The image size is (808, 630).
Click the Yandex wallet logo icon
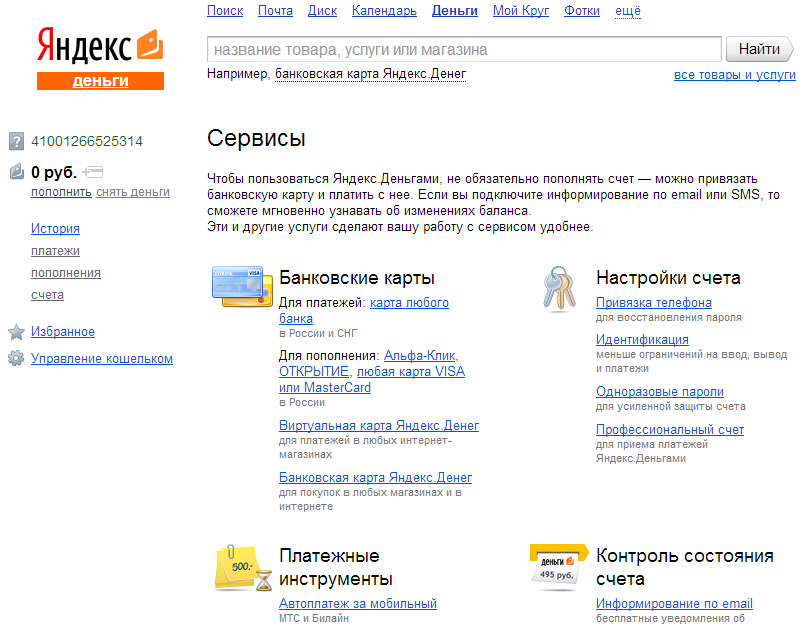[x=150, y=44]
